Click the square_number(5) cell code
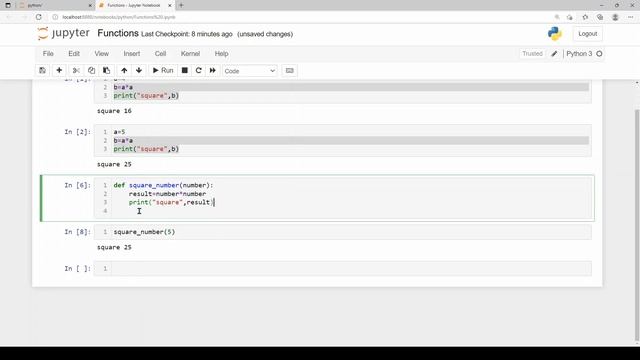Screen dimensions: 640x360 (144, 232)
